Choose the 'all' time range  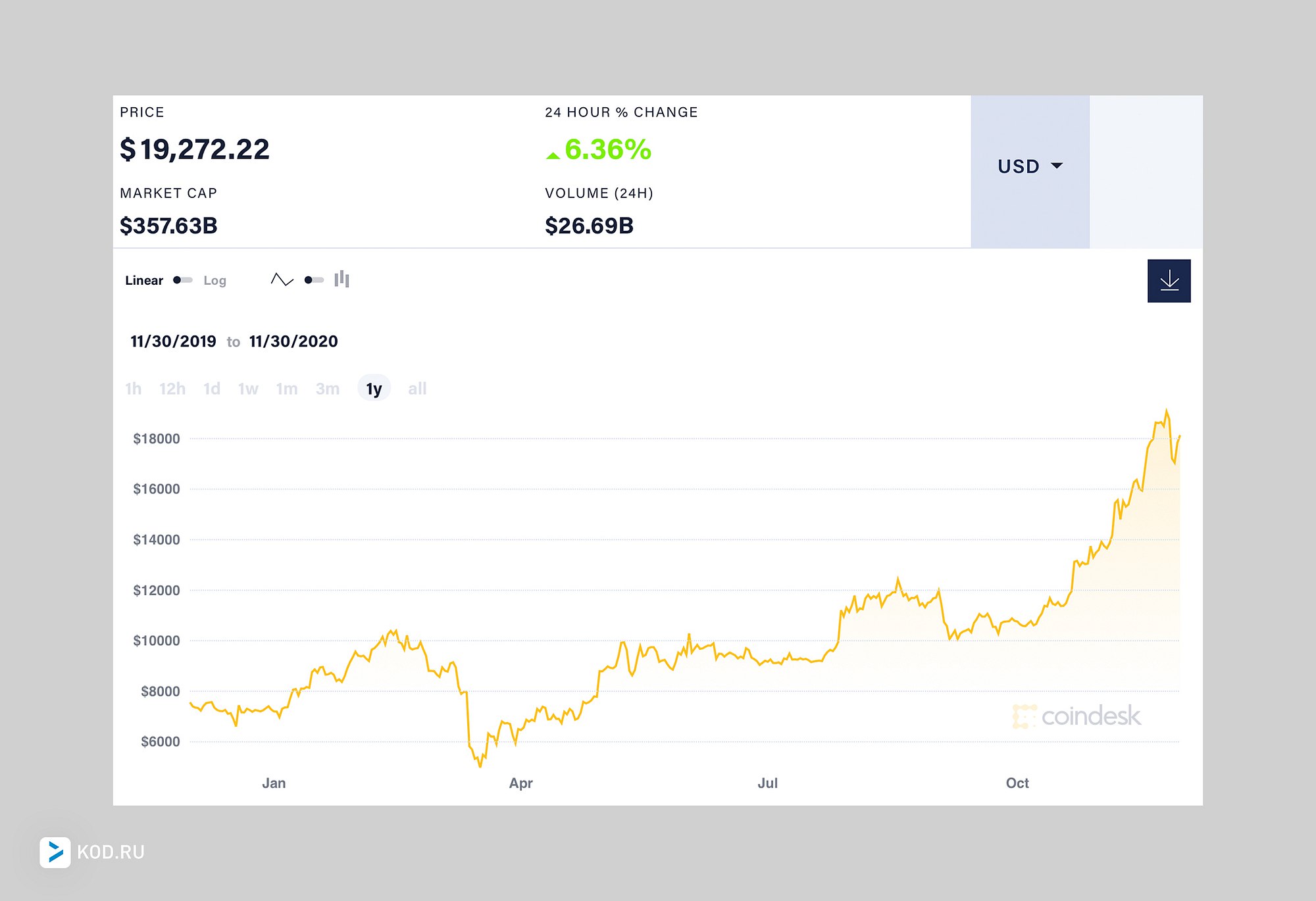click(417, 389)
